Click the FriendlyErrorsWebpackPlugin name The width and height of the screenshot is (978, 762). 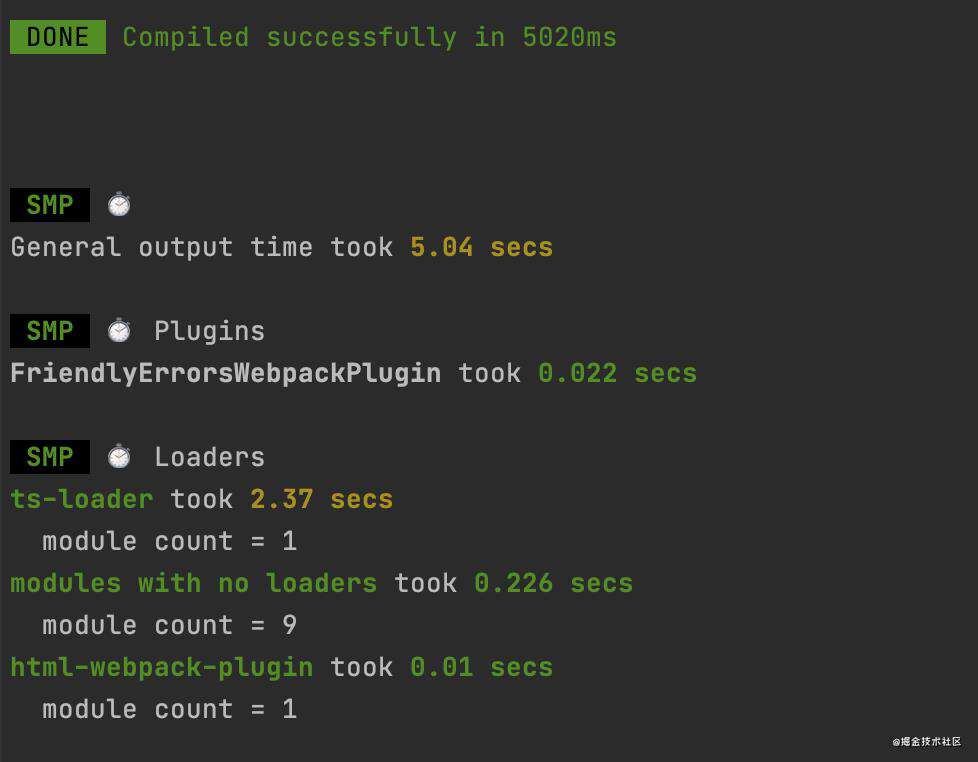pyautogui.click(x=226, y=374)
